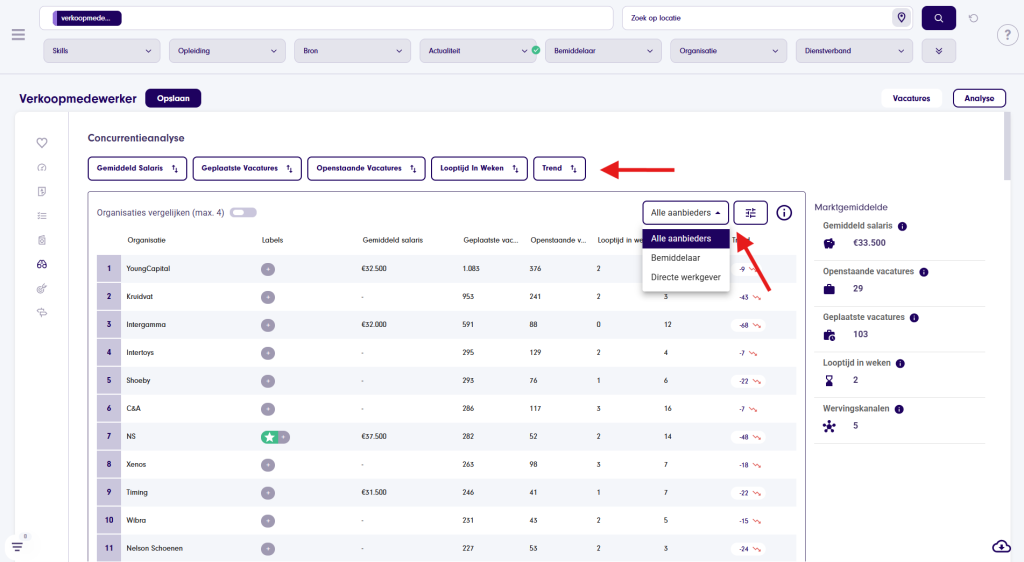Click the green star label on NS row

tap(269, 437)
